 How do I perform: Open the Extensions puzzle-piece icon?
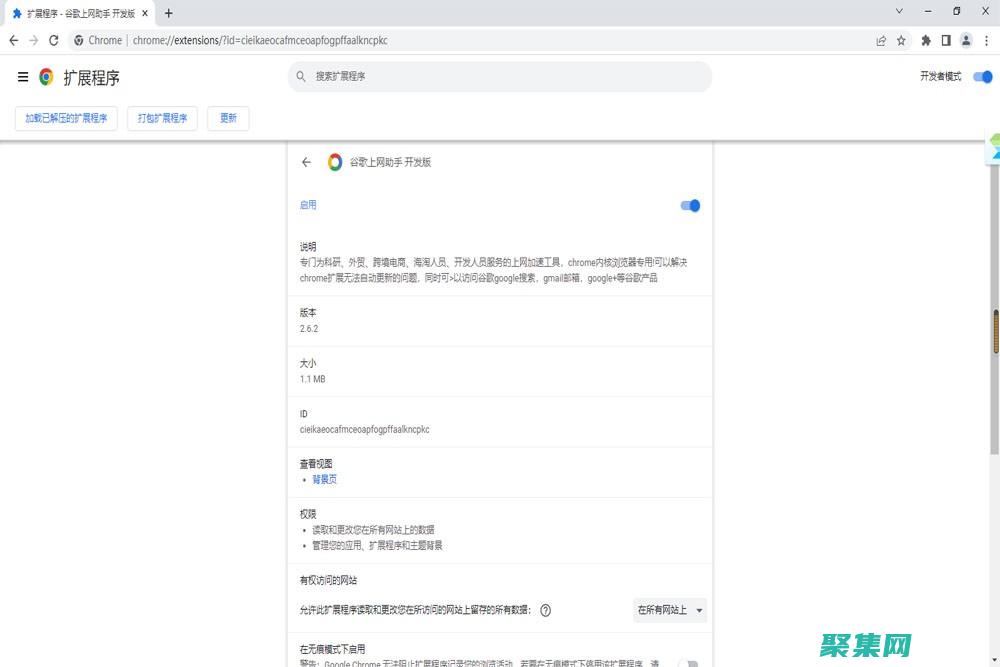click(925, 40)
